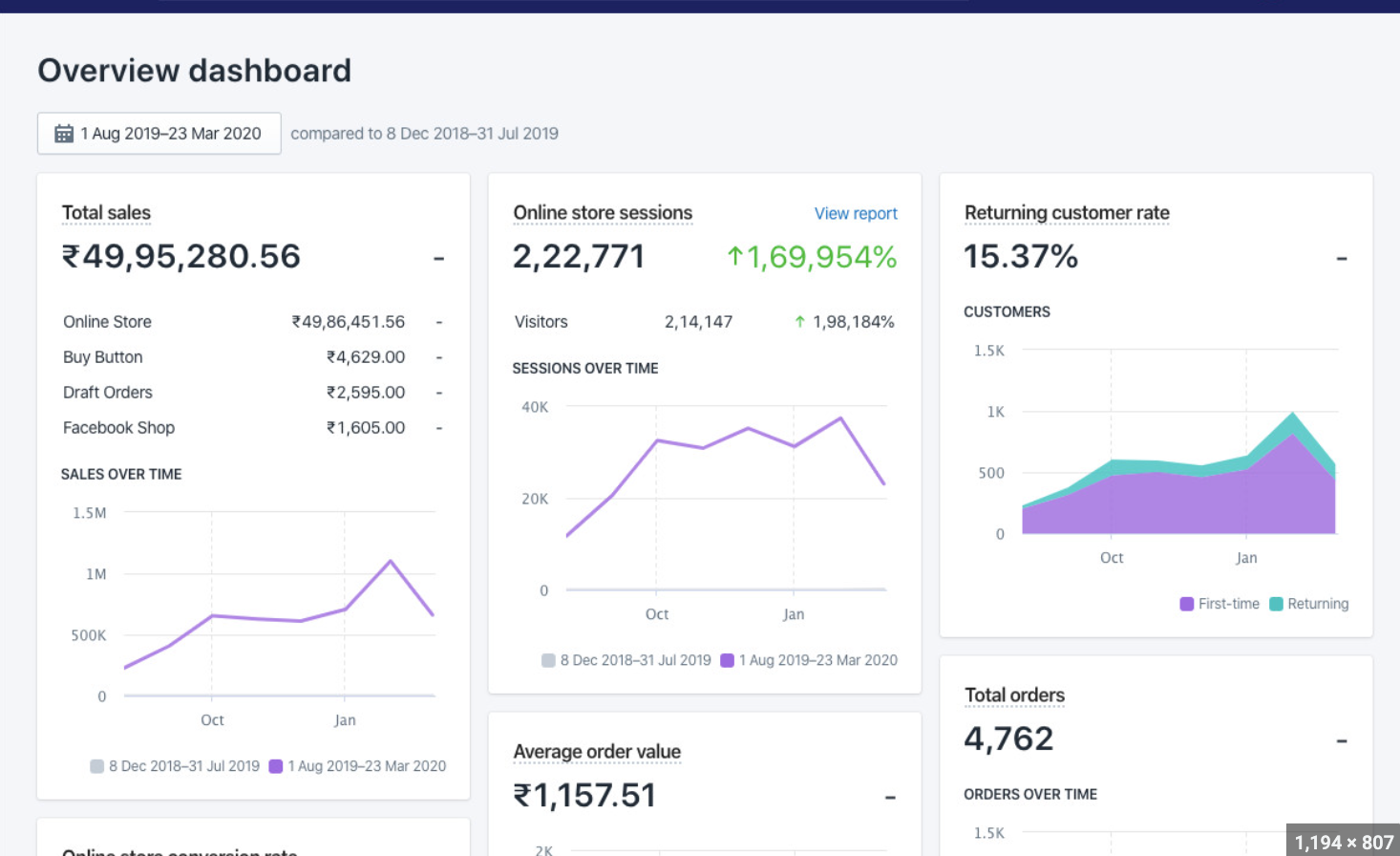Click the ₹1,157.51 average order value

point(584,795)
